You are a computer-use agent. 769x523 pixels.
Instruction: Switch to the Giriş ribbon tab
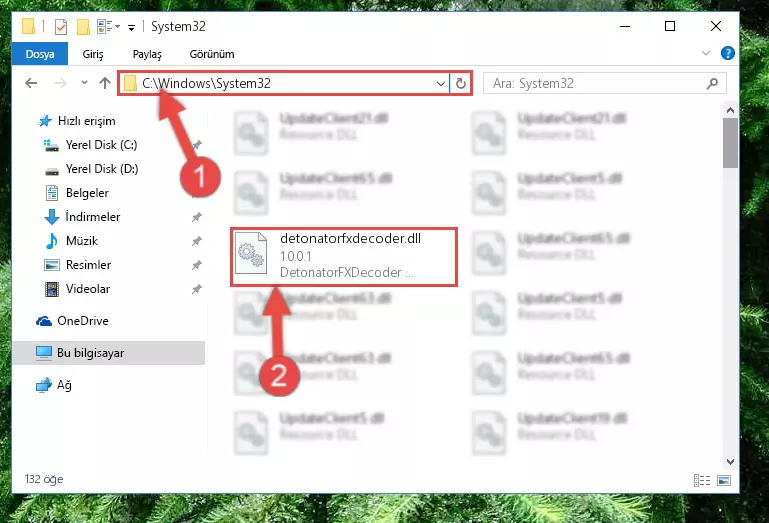coord(93,54)
